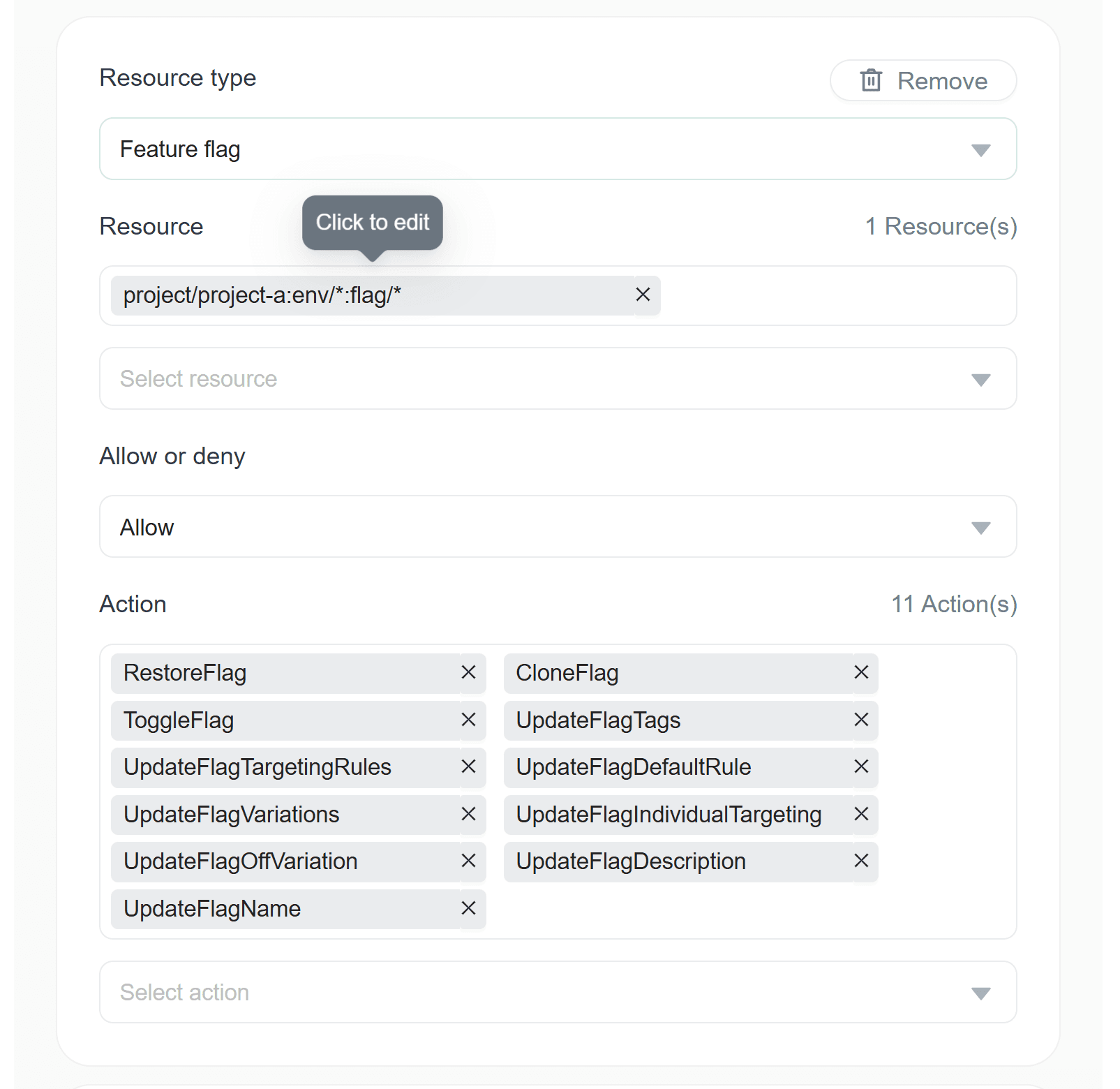Edit the project/project-a:env/*:flag/* resource text

262,295
